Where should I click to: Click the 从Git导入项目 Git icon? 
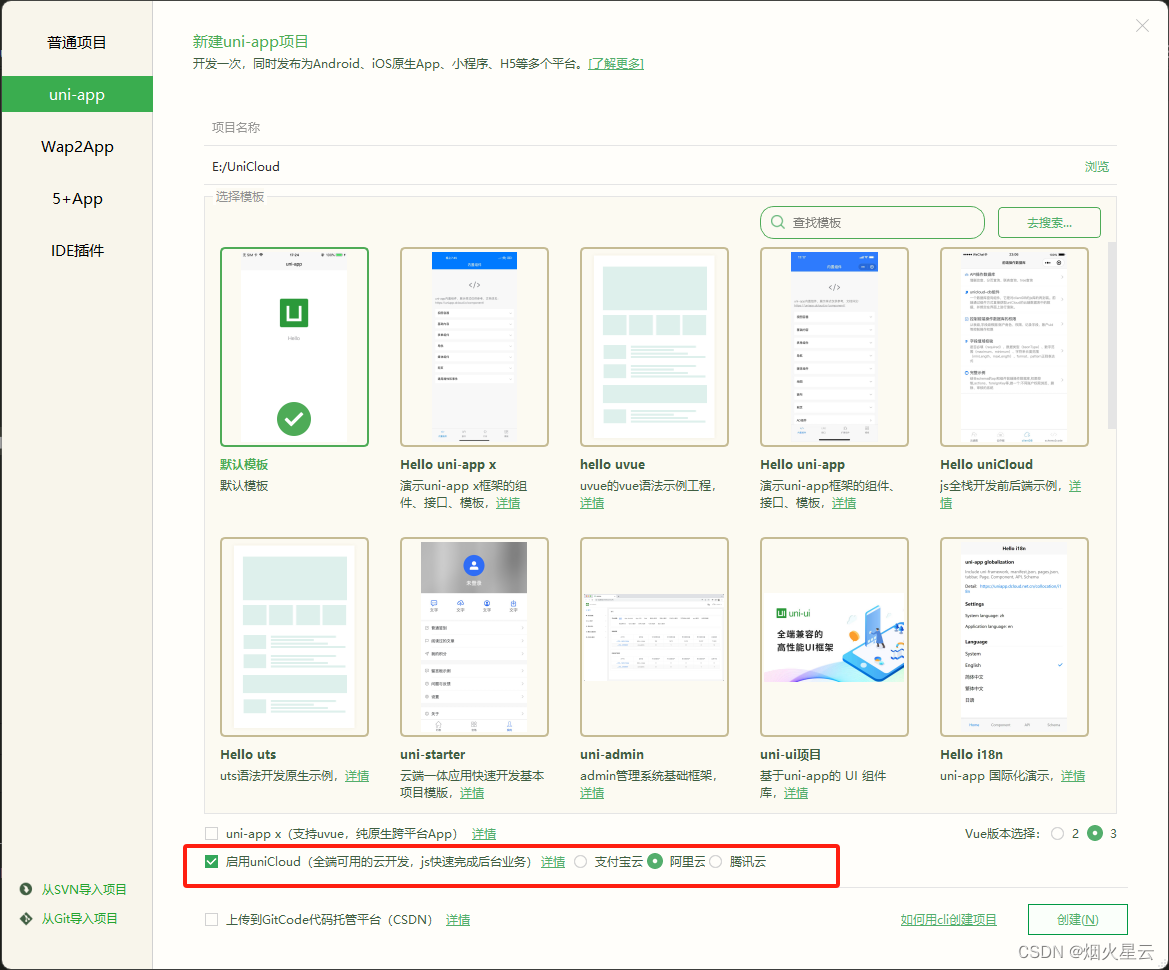coord(26,919)
